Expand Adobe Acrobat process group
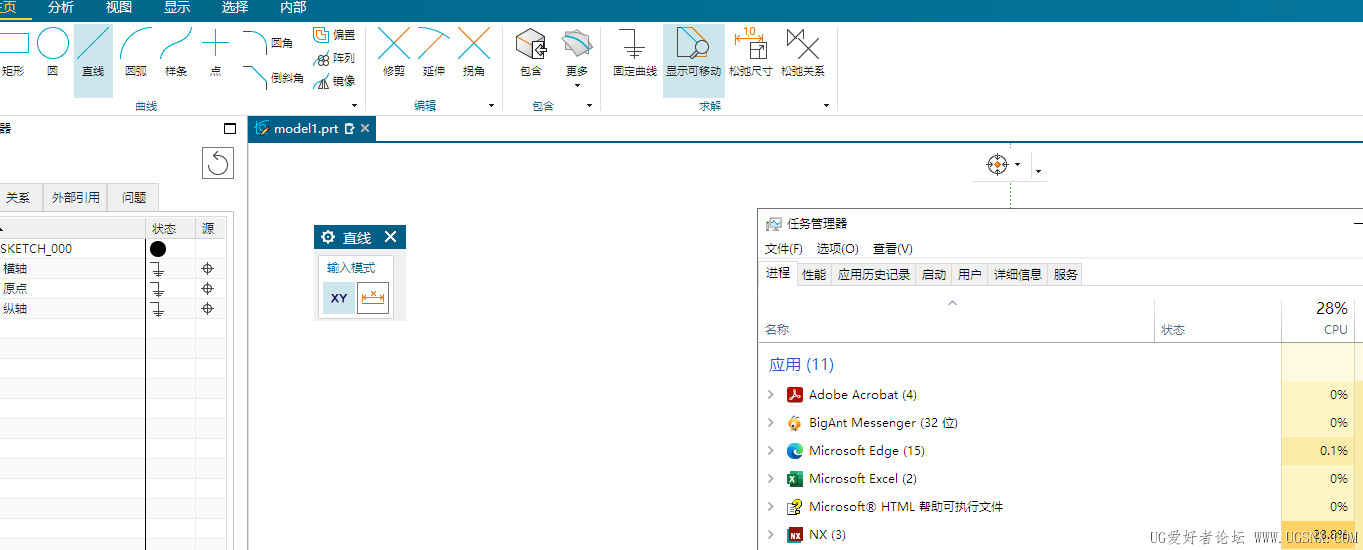1363x550 pixels. point(770,395)
